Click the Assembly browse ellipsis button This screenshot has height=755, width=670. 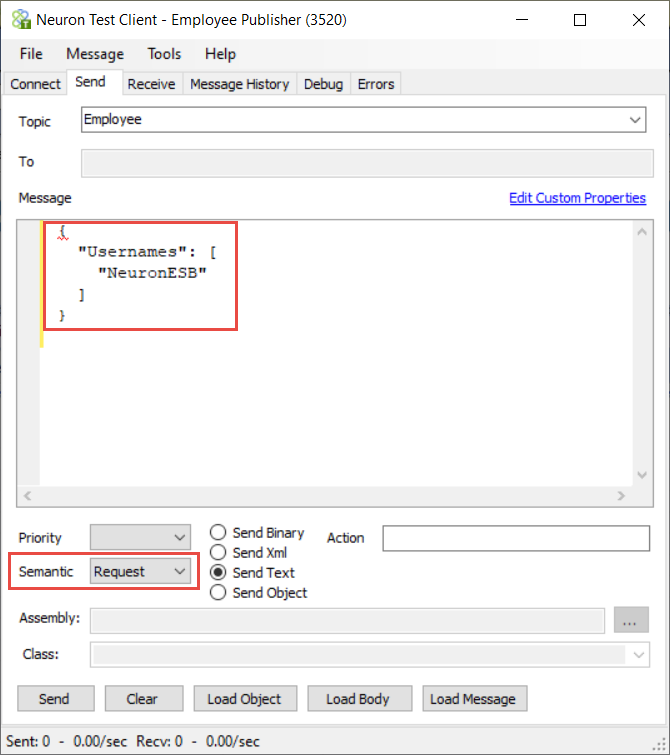pos(631,620)
